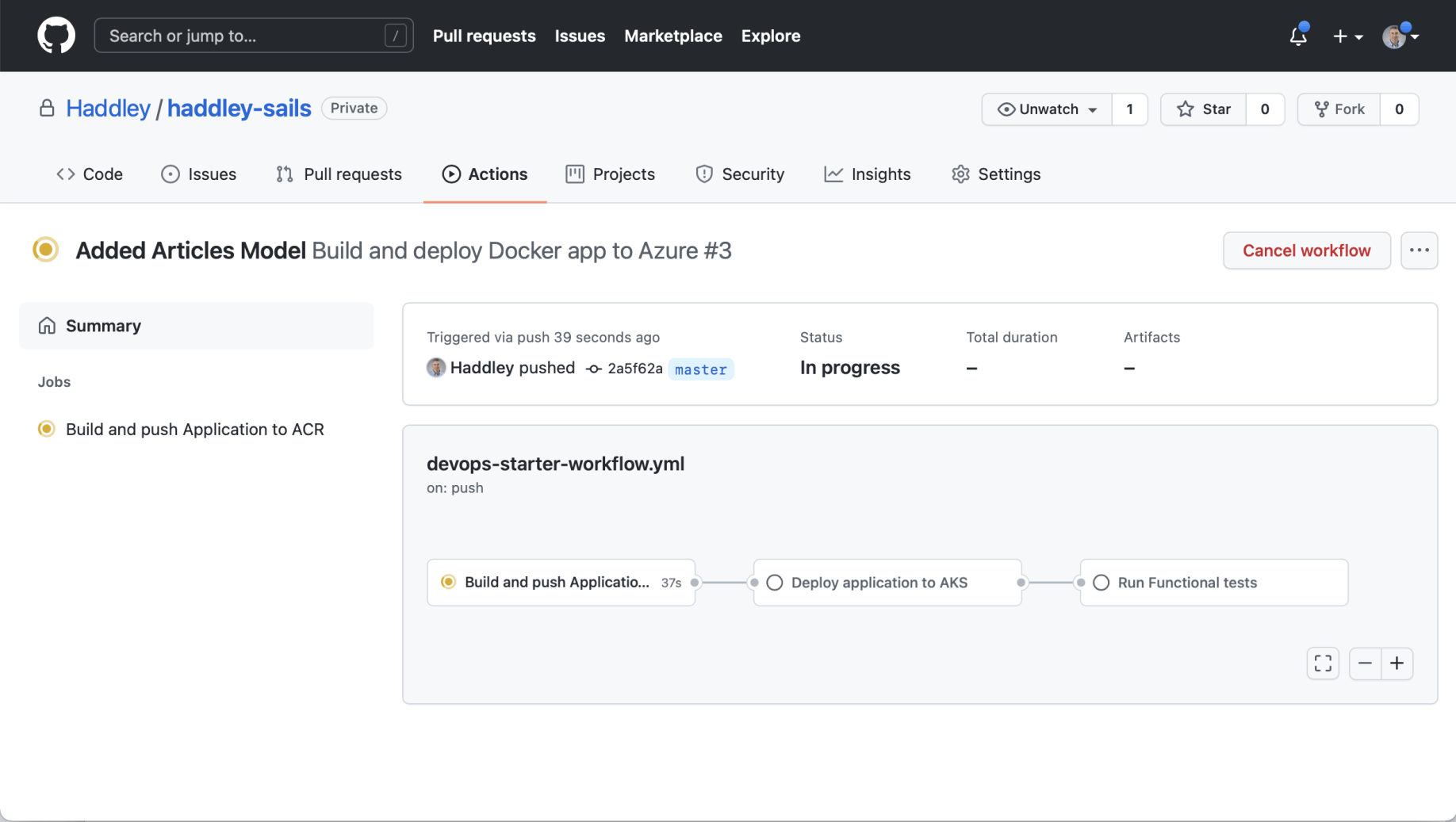This screenshot has width=1456, height=822.
Task: Click the fullscreen workflow graph icon
Action: (1323, 663)
